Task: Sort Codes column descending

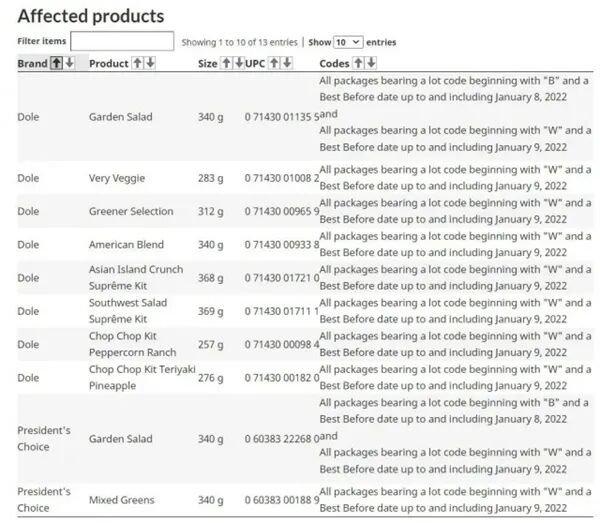Action: coord(371,63)
